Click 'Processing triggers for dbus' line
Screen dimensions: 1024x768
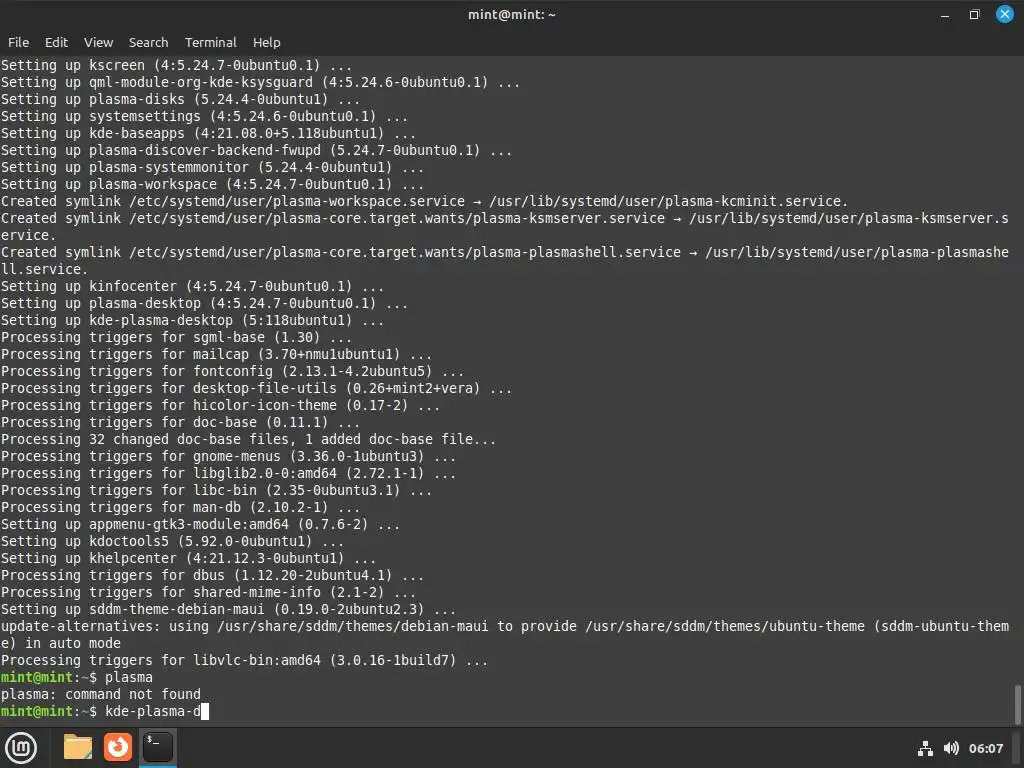(x=212, y=575)
